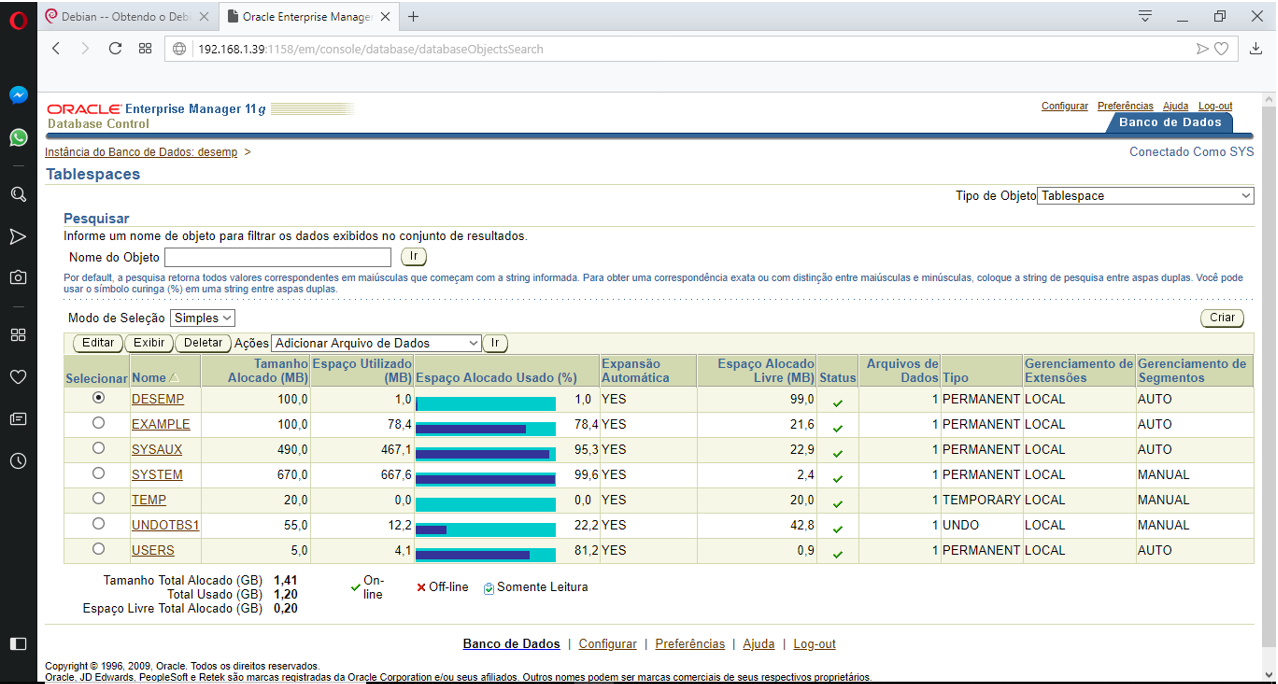Select the DESEMP tablespace radio button
1278x684 pixels.
(98, 397)
